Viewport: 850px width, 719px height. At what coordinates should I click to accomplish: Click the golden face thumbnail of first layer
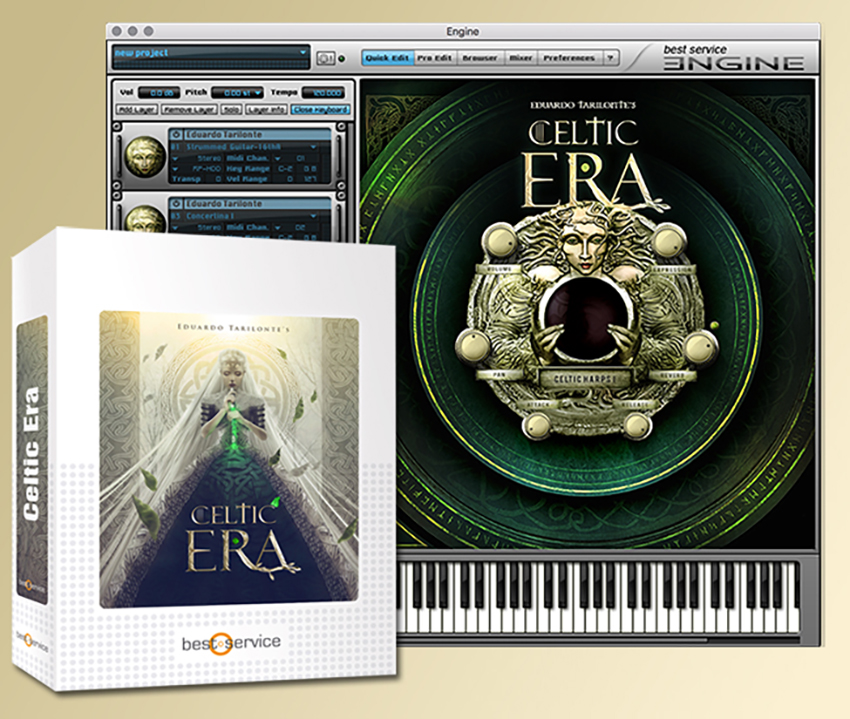tap(144, 155)
